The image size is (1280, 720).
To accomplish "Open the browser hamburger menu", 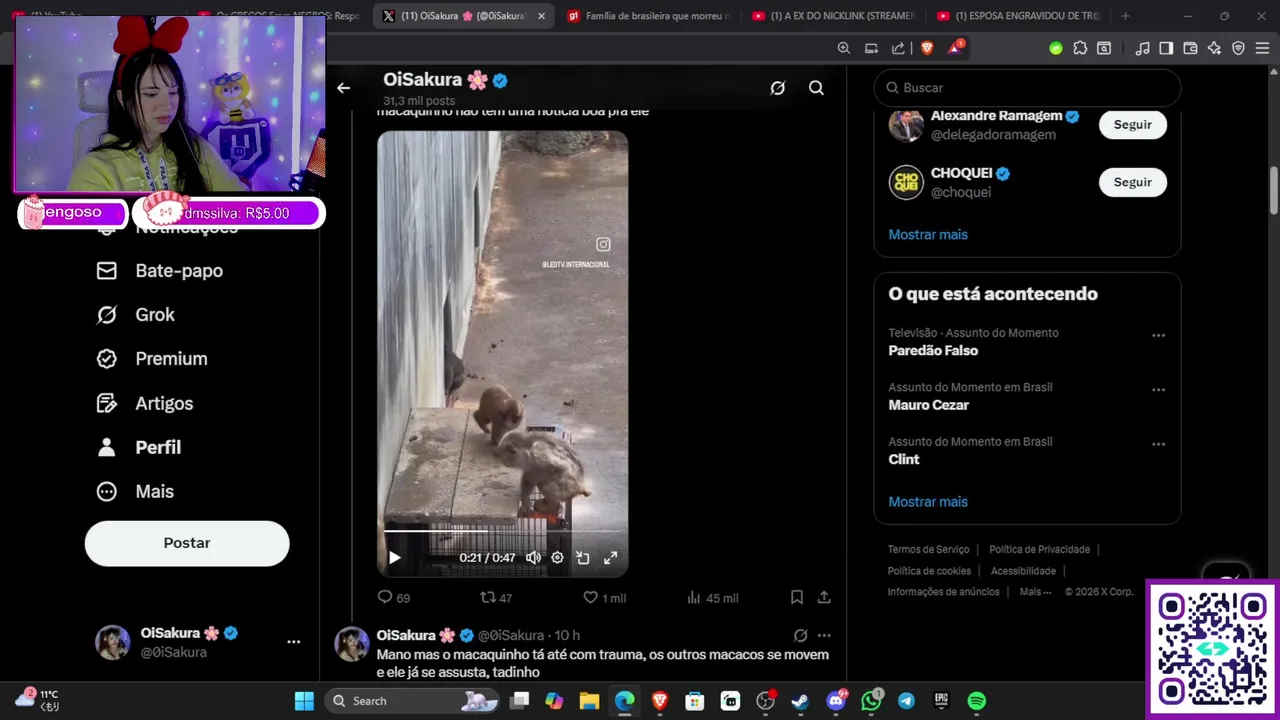I will click(1262, 48).
